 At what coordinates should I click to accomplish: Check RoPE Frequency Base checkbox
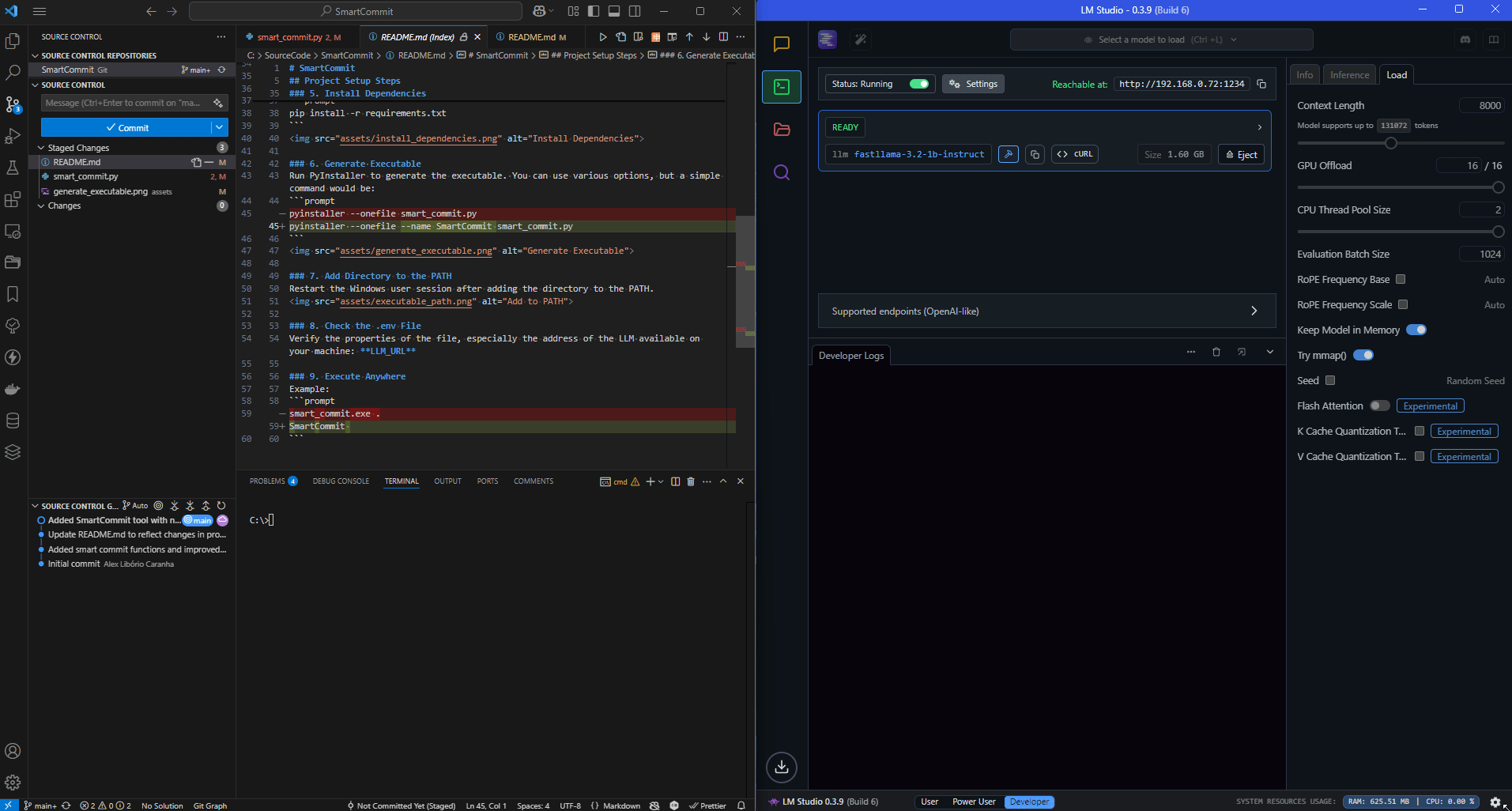pos(1401,280)
